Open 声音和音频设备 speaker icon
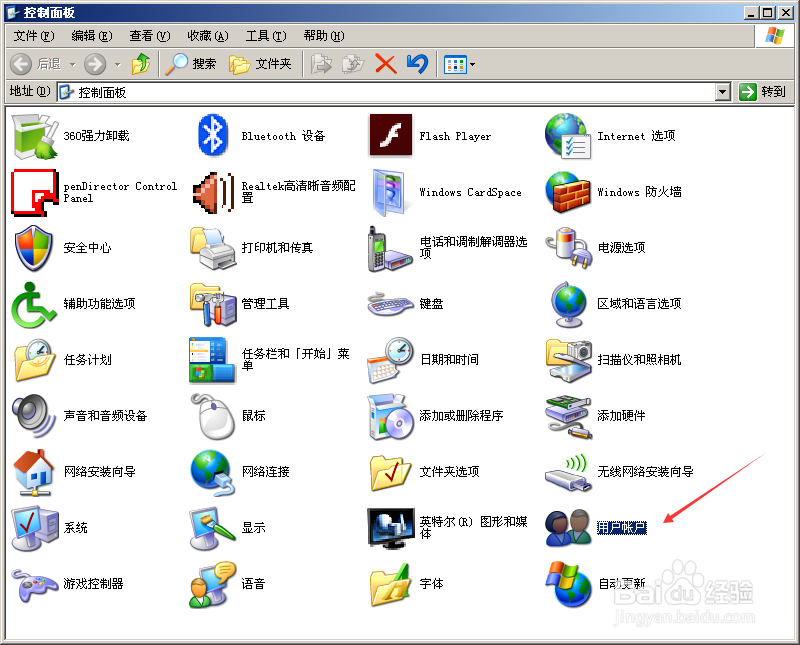800x645 pixels. click(34, 416)
